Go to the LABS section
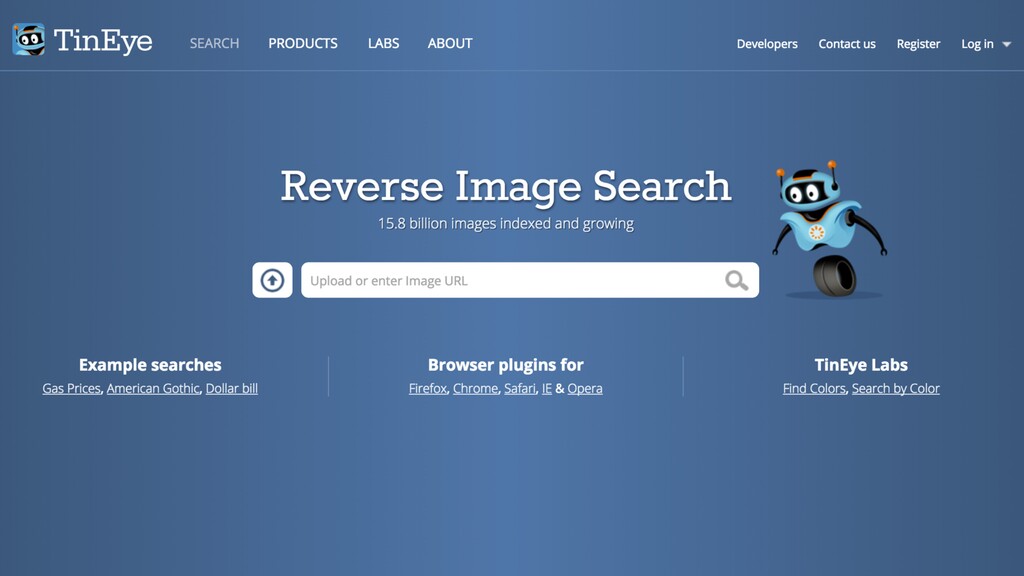Screen dimensions: 1024x576 383,43
